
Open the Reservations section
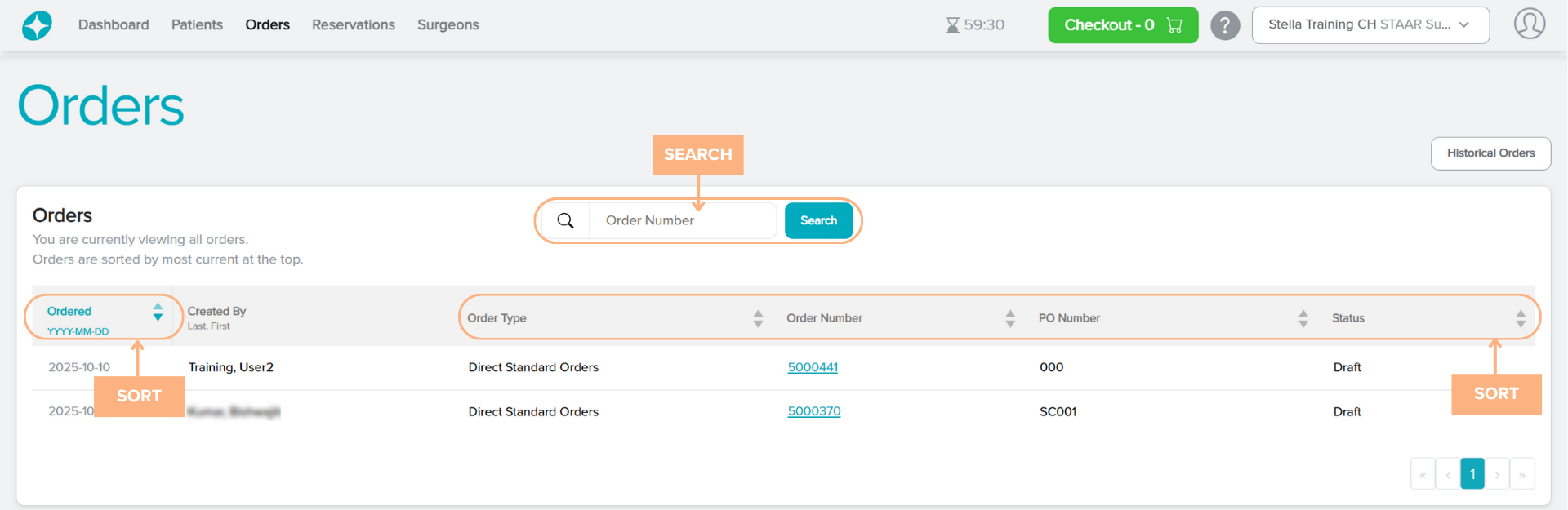coord(353,25)
